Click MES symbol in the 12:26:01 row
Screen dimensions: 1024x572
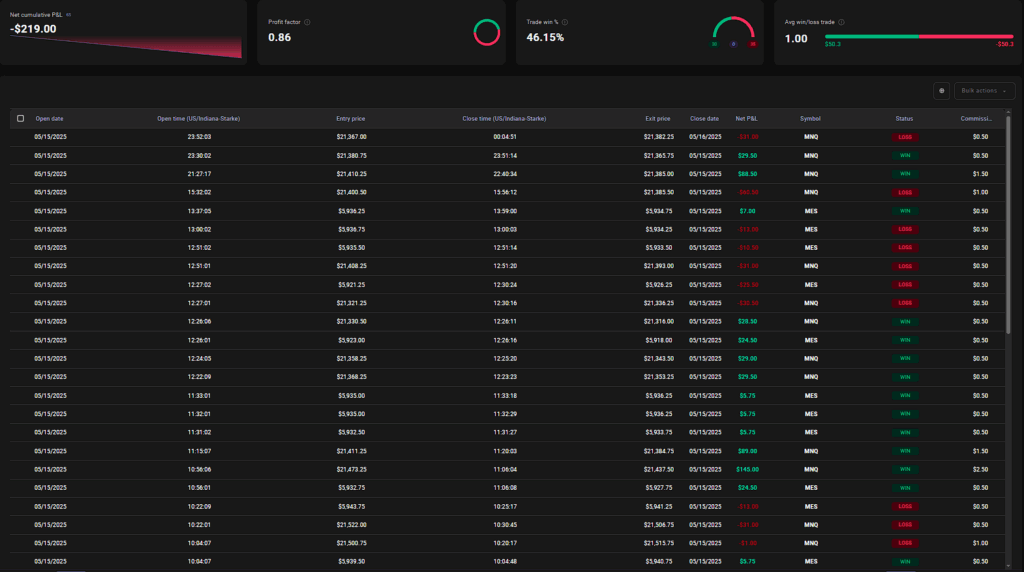coord(810,340)
